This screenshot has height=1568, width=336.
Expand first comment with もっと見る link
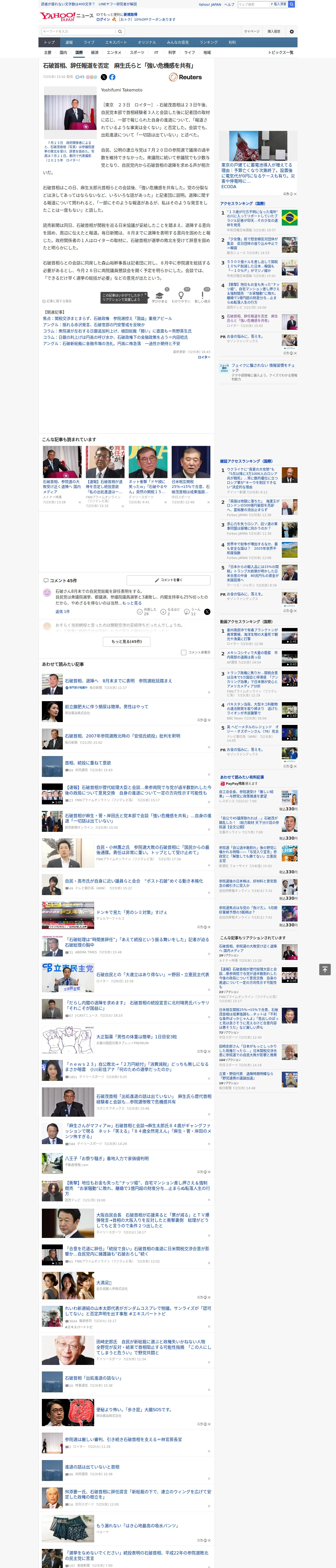pyautogui.click(x=132, y=603)
